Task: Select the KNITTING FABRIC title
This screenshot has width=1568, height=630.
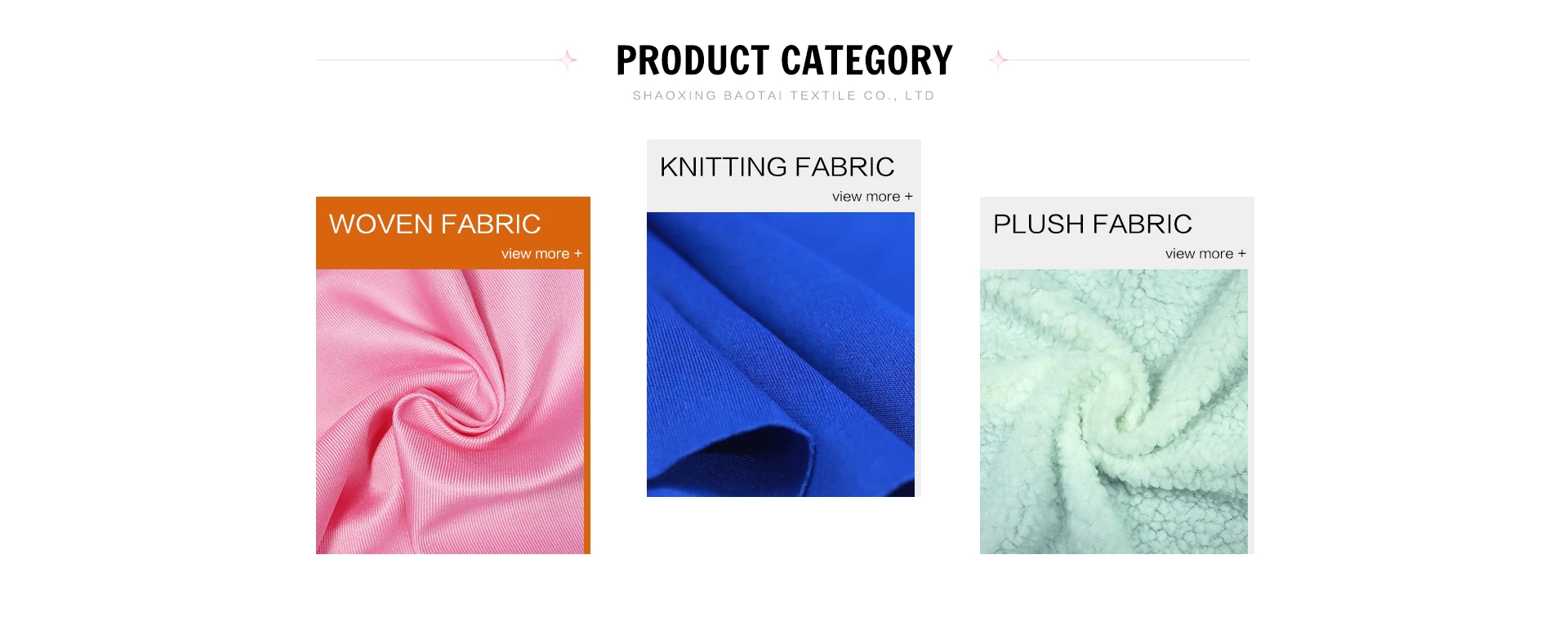Action: pyautogui.click(x=777, y=166)
